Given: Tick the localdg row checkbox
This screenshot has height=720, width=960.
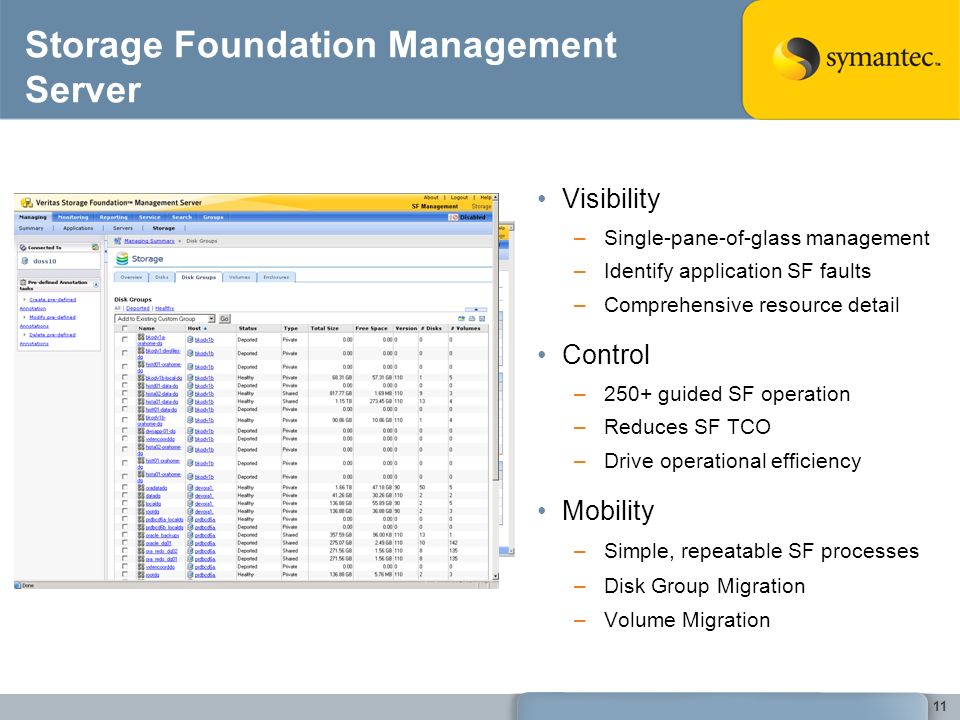Looking at the screenshot, I should pyautogui.click(x=125, y=503).
